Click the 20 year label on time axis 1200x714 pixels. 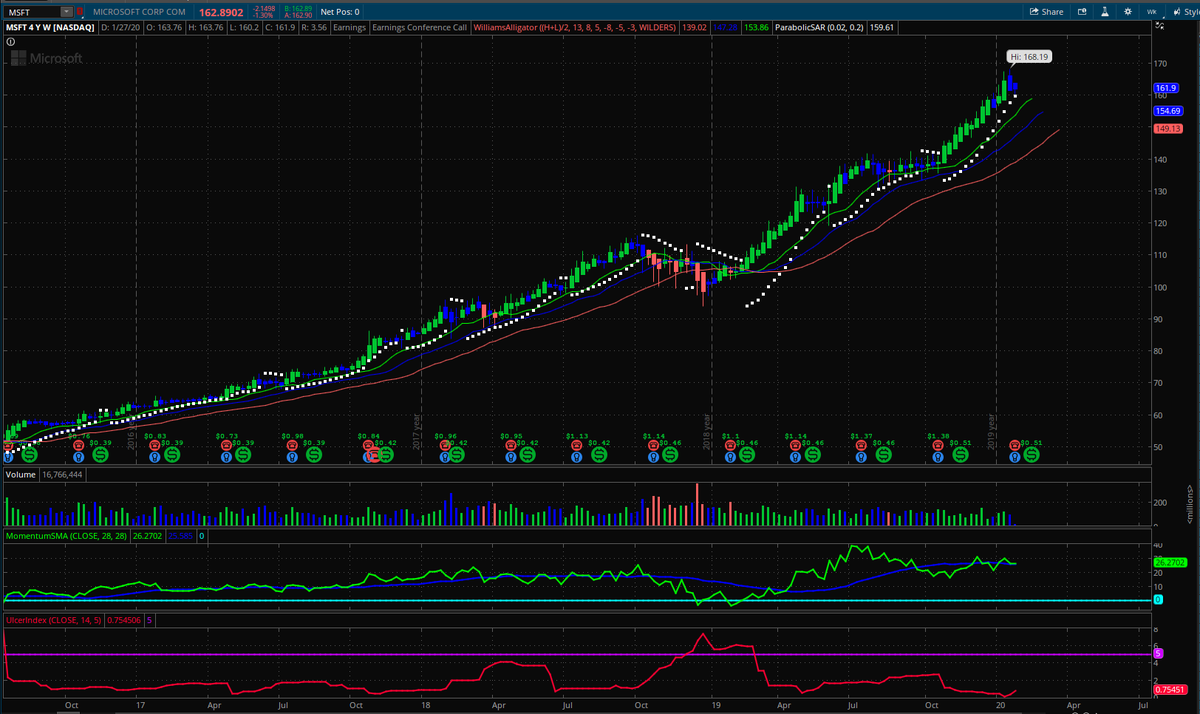coord(1002,705)
